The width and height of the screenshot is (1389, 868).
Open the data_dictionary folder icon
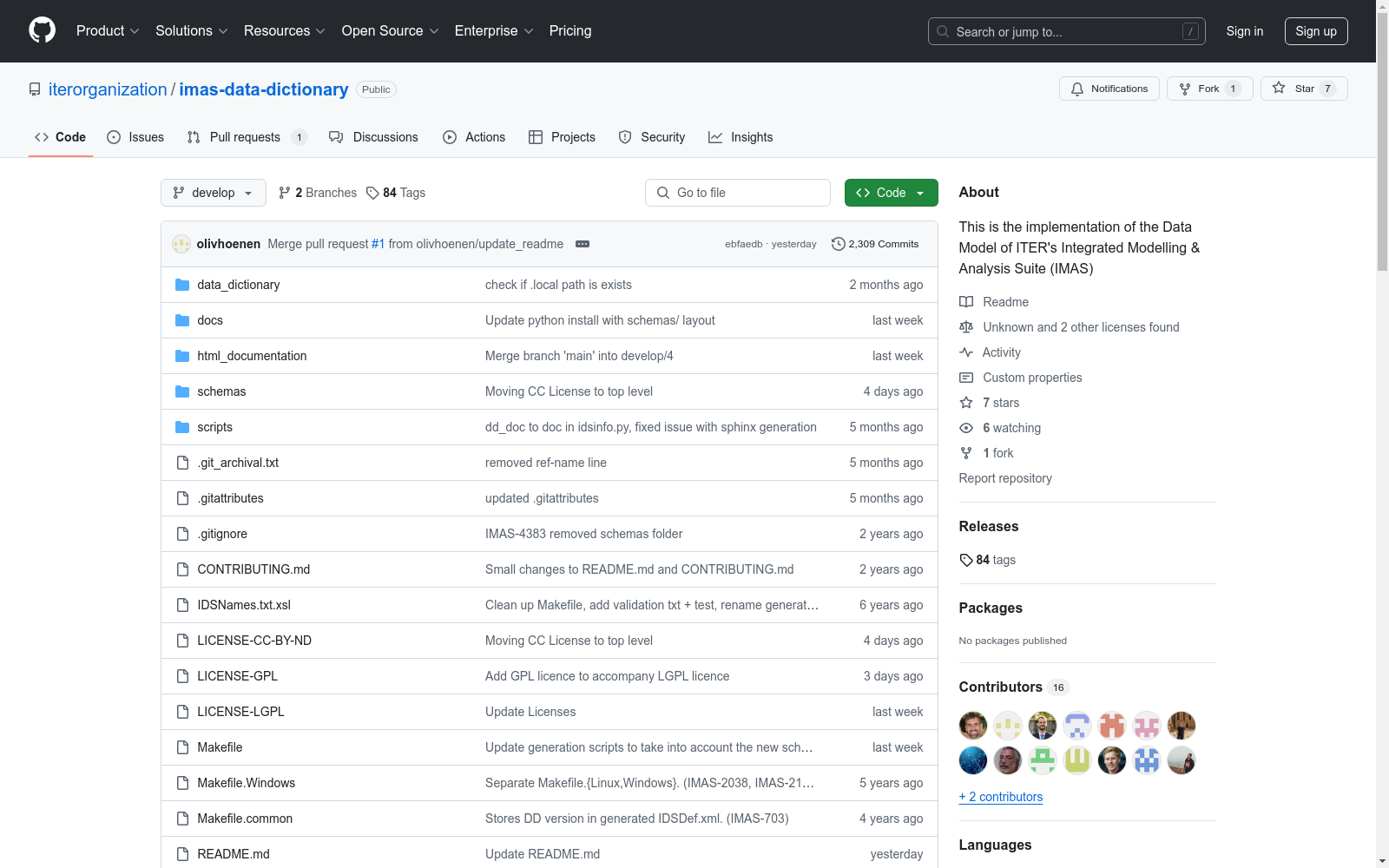(x=182, y=285)
